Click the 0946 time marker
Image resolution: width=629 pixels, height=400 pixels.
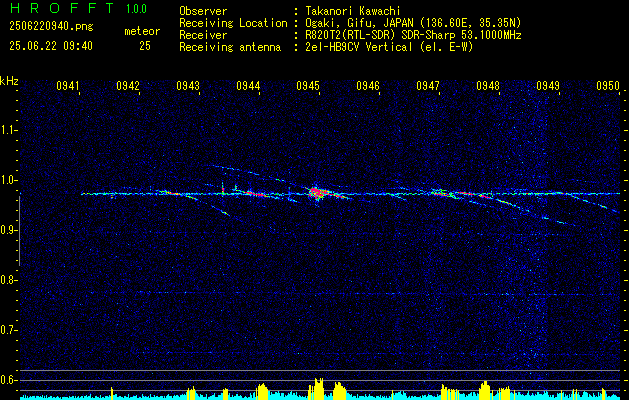point(368,86)
